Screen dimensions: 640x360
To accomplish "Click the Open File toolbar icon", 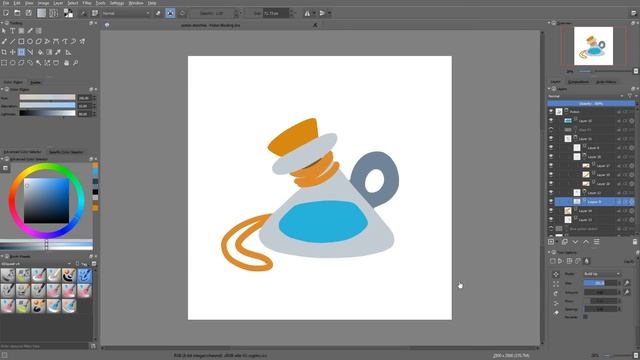I will point(17,13).
